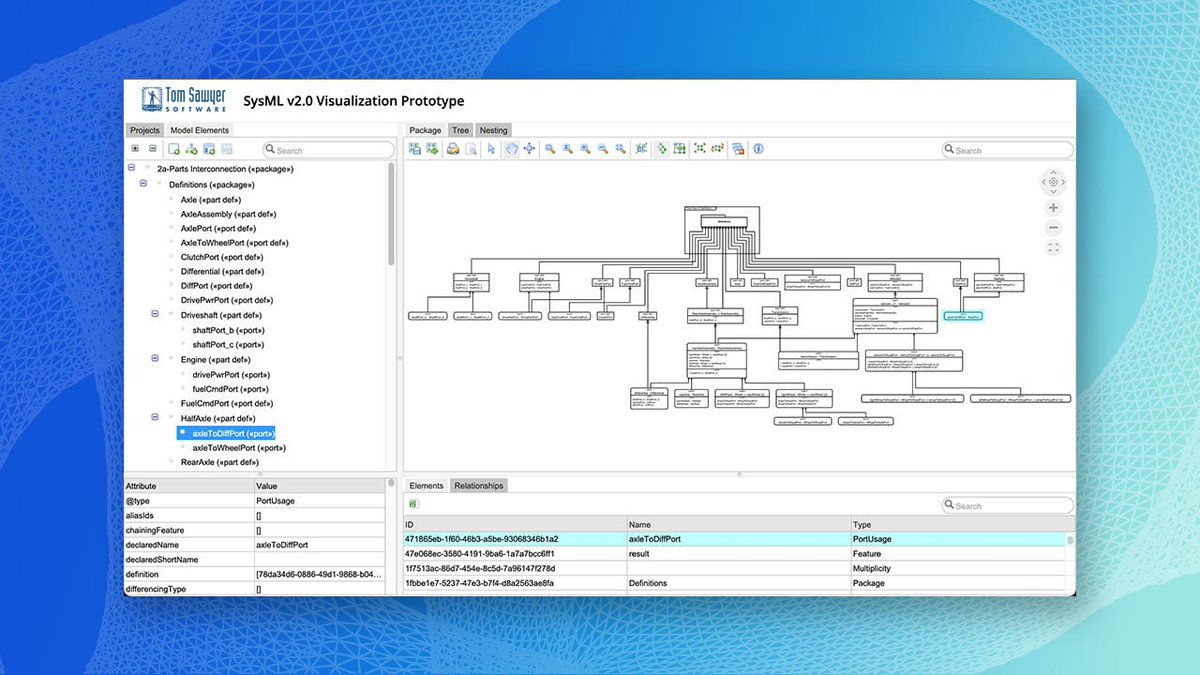The height and width of the screenshot is (675, 1200).
Task: Select FuelCmdPort port def tree item
Action: 227,403
